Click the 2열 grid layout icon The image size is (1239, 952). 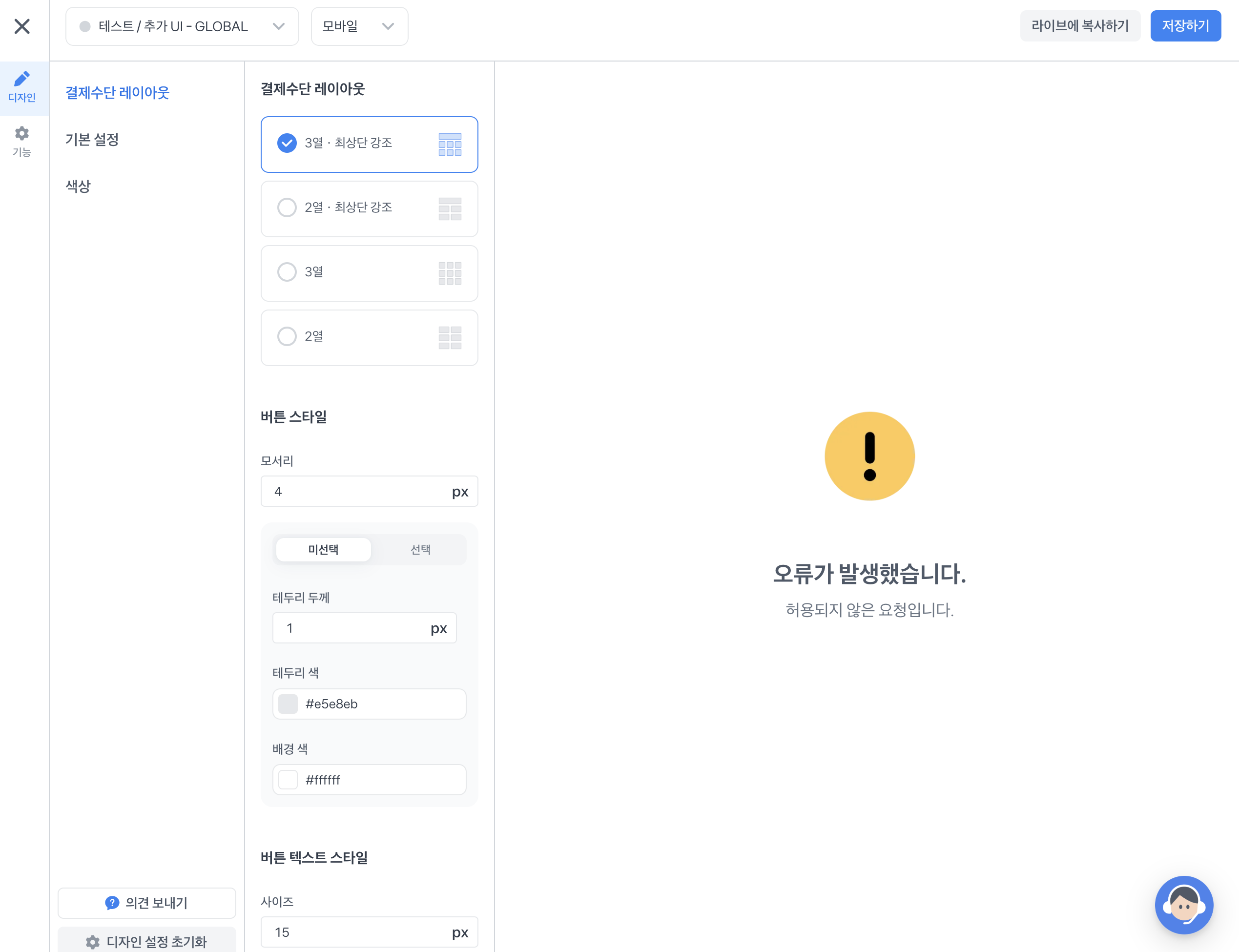click(450, 338)
